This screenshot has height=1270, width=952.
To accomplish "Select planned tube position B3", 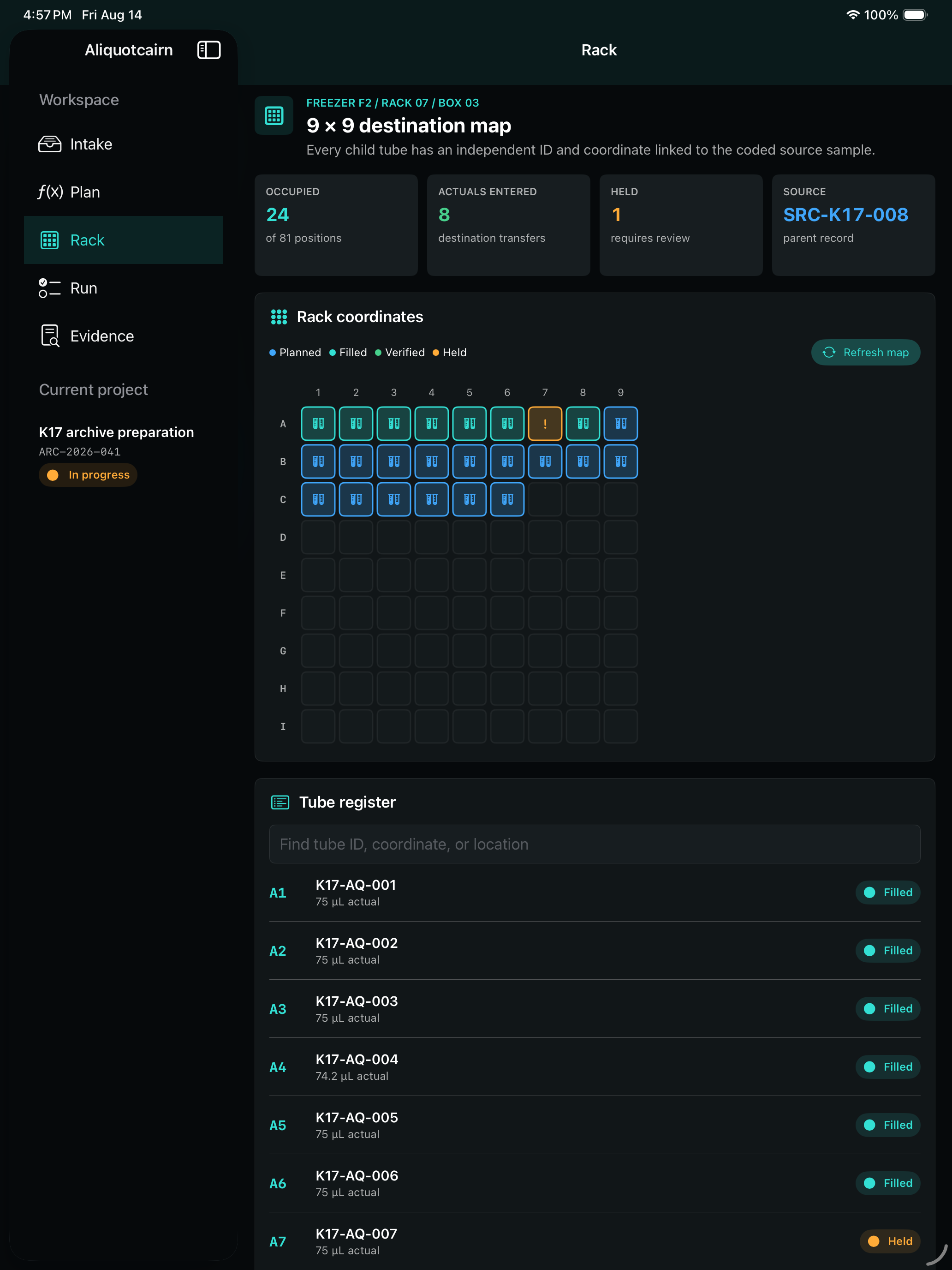I will 393,461.
